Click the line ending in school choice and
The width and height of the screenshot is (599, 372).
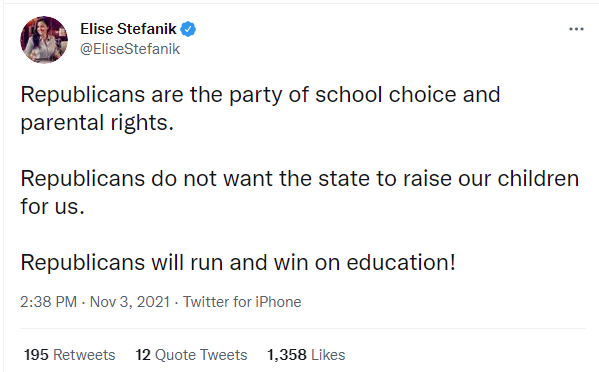260,95
